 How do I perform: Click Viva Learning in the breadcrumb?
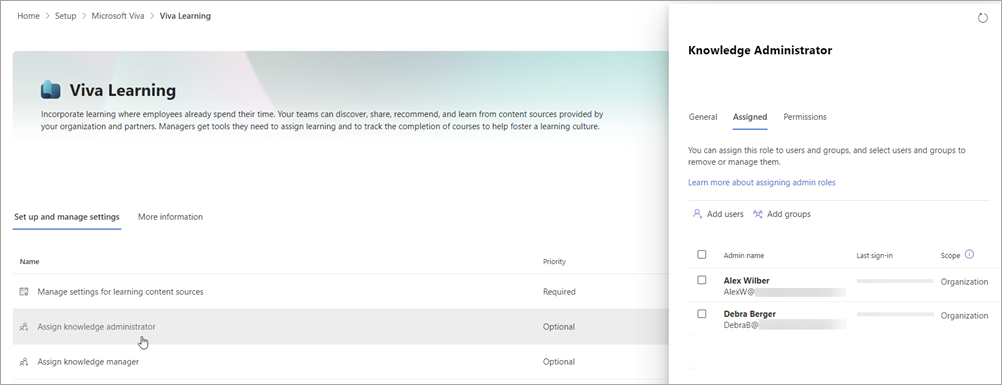(x=185, y=16)
